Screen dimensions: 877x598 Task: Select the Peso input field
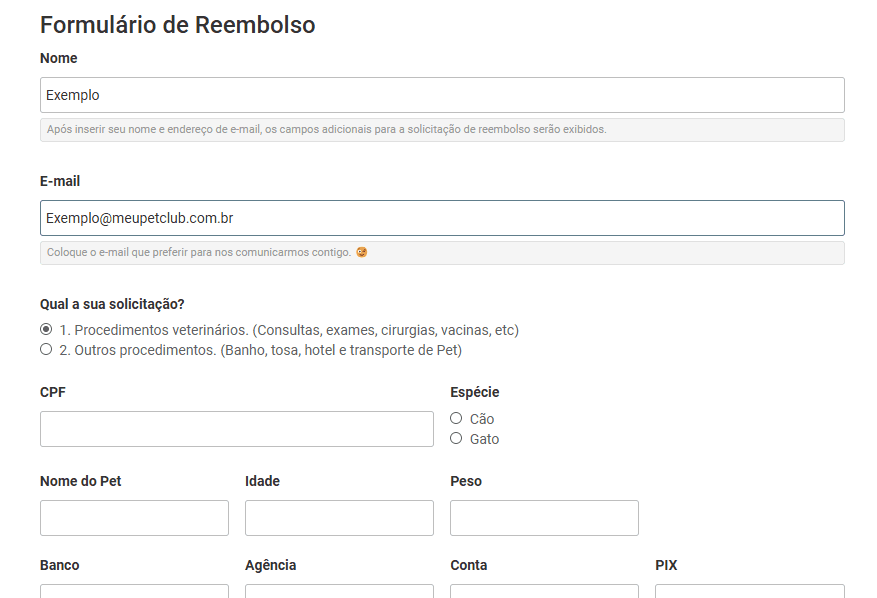pos(544,518)
